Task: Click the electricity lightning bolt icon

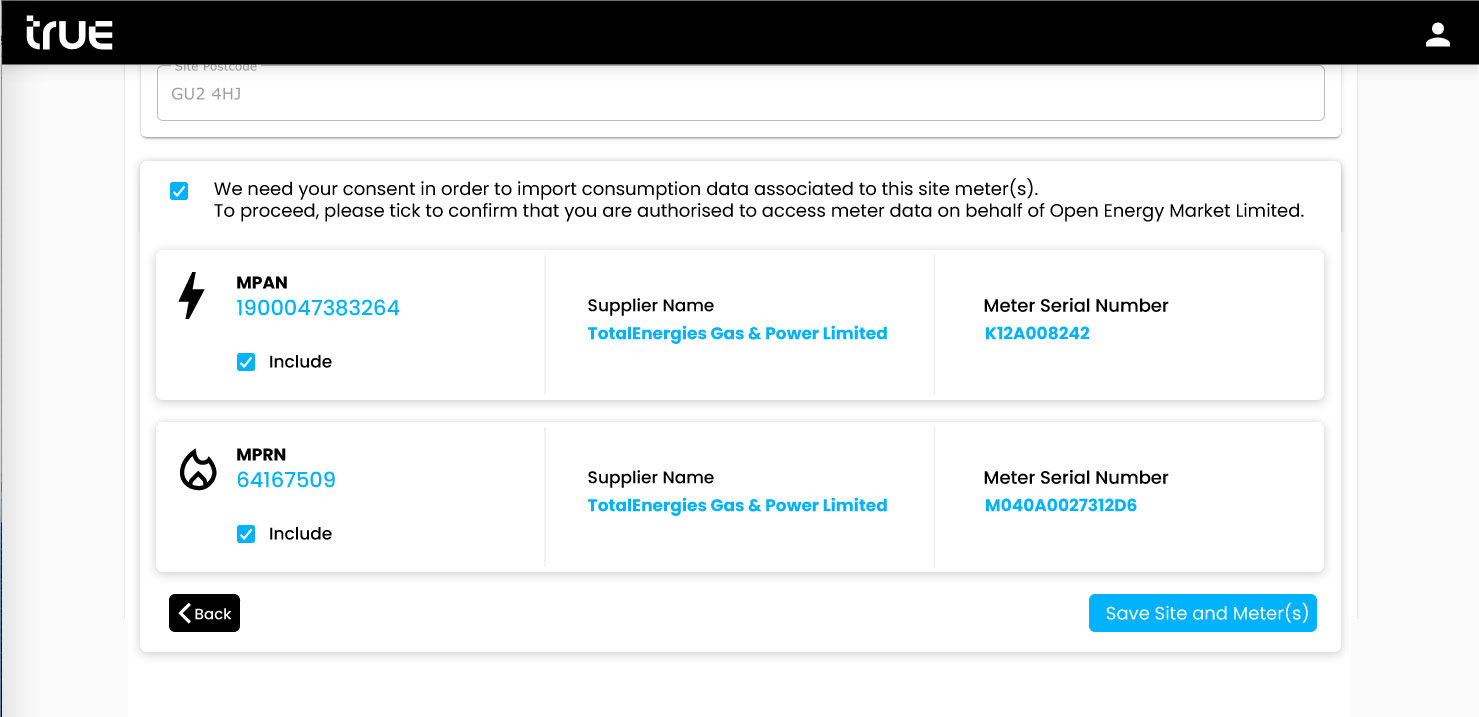Action: (x=191, y=296)
